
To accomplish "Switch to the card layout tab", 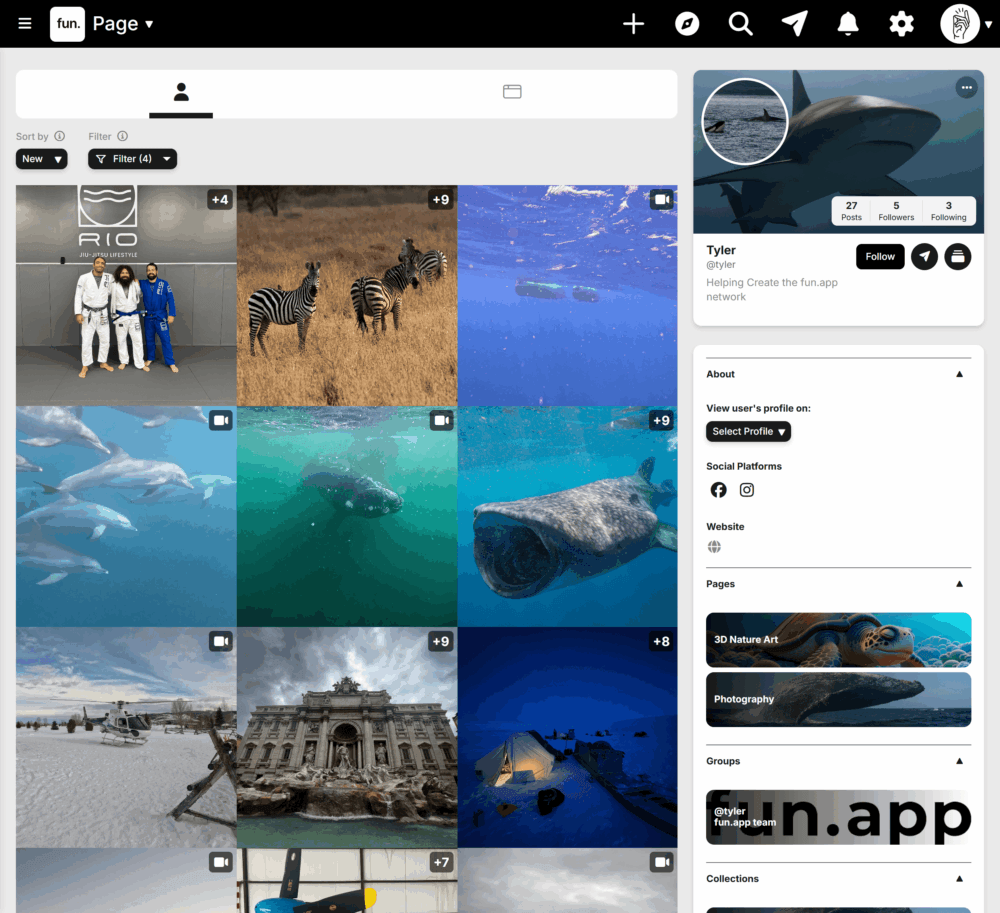I will (512, 92).
